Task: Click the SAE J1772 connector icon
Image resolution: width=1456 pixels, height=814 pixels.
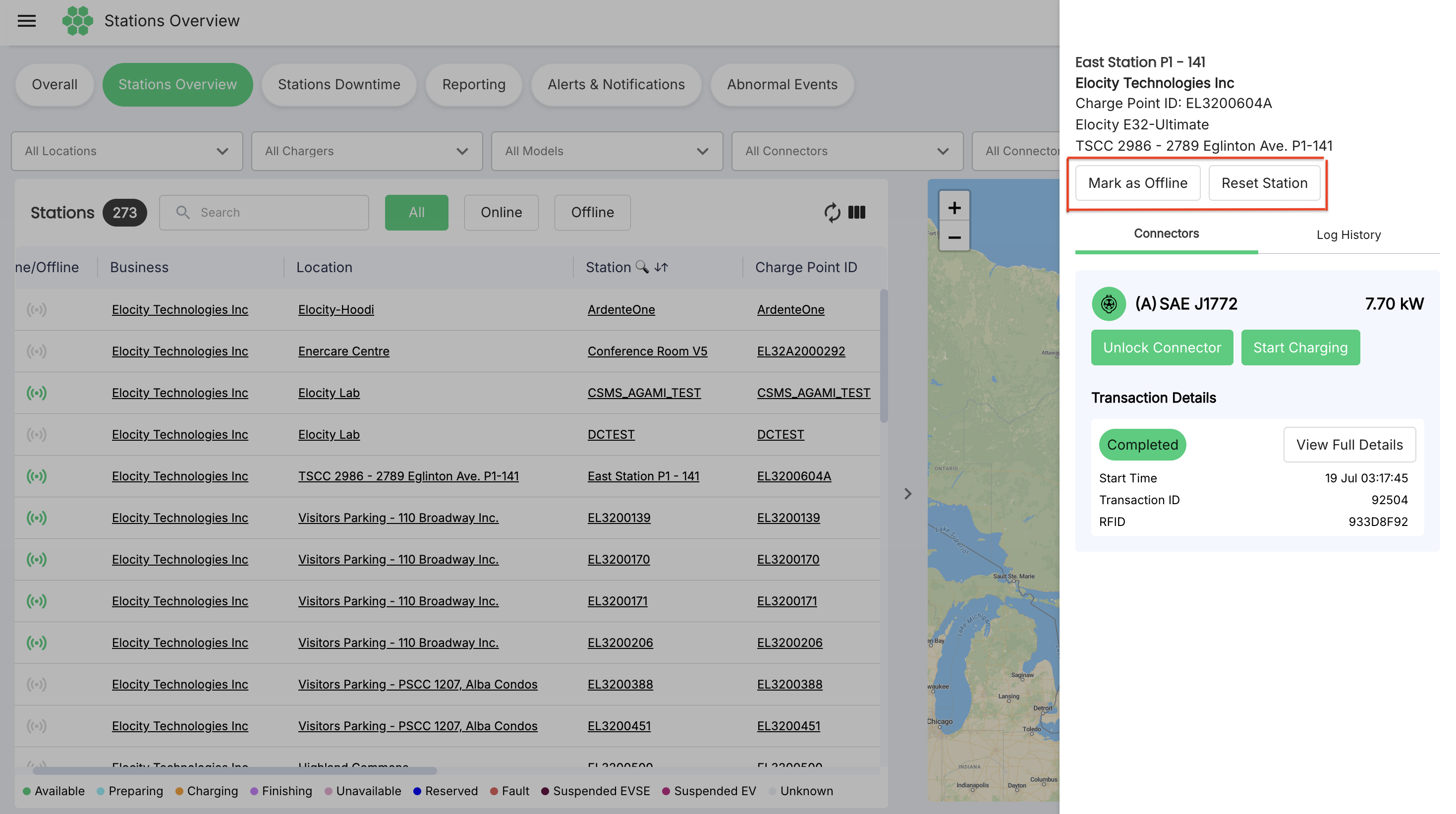Action: [x=1109, y=304]
